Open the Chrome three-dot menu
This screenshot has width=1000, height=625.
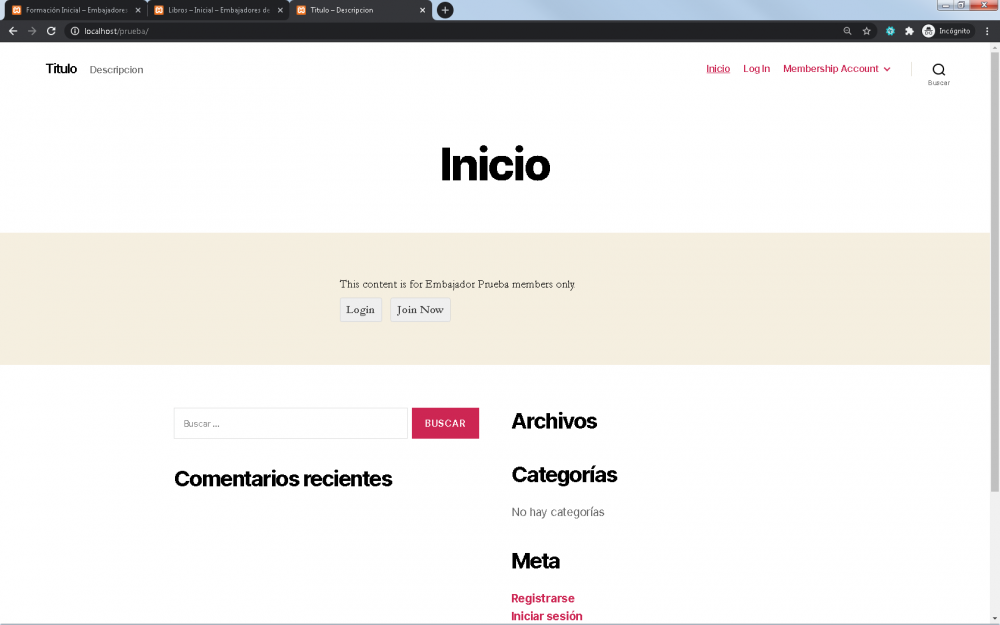pos(987,31)
